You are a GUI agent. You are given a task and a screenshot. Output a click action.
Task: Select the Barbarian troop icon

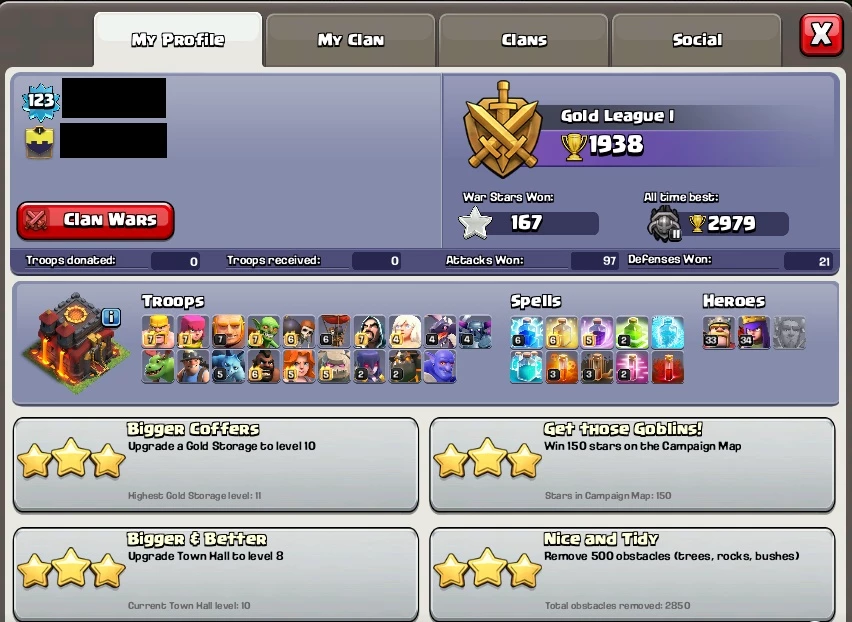[x=158, y=331]
